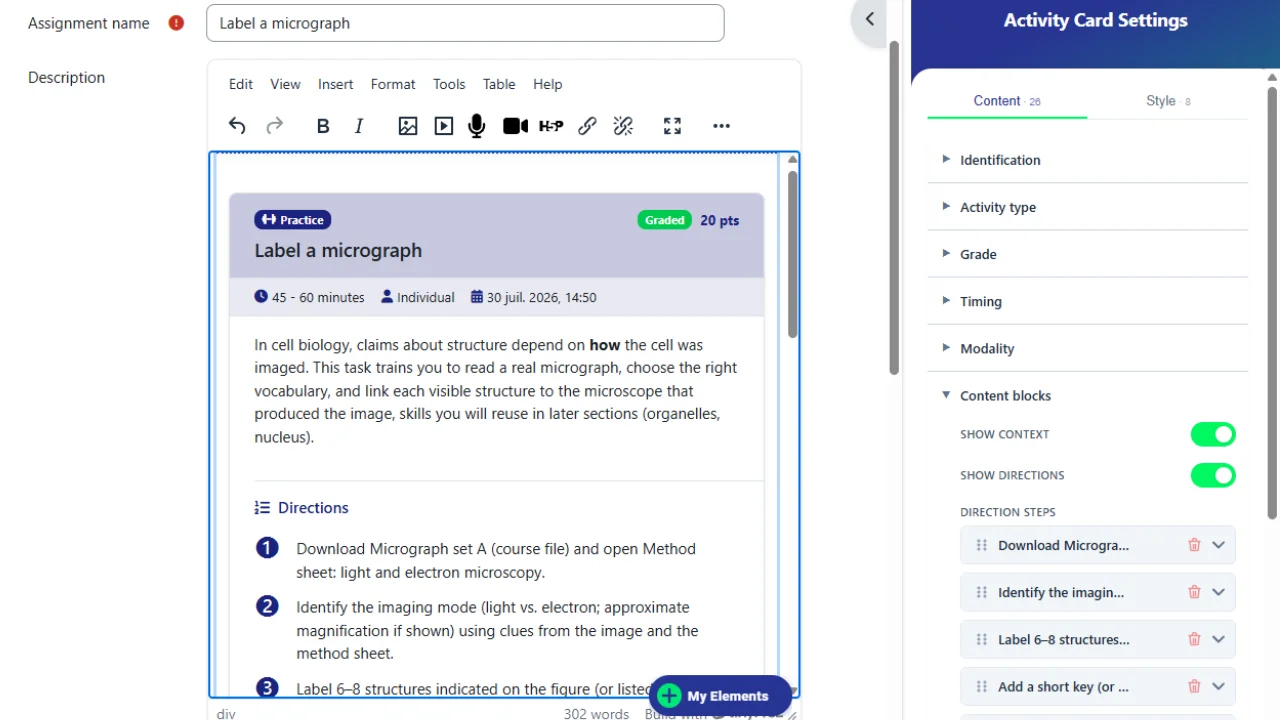Insert H5P content from the toolbar
The width and height of the screenshot is (1280, 720).
[x=551, y=126]
